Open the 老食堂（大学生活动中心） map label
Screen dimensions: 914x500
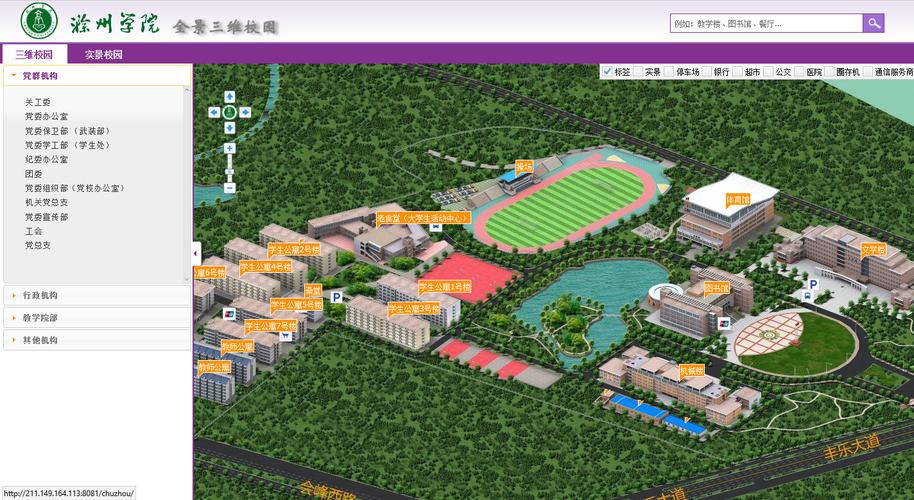coord(423,219)
